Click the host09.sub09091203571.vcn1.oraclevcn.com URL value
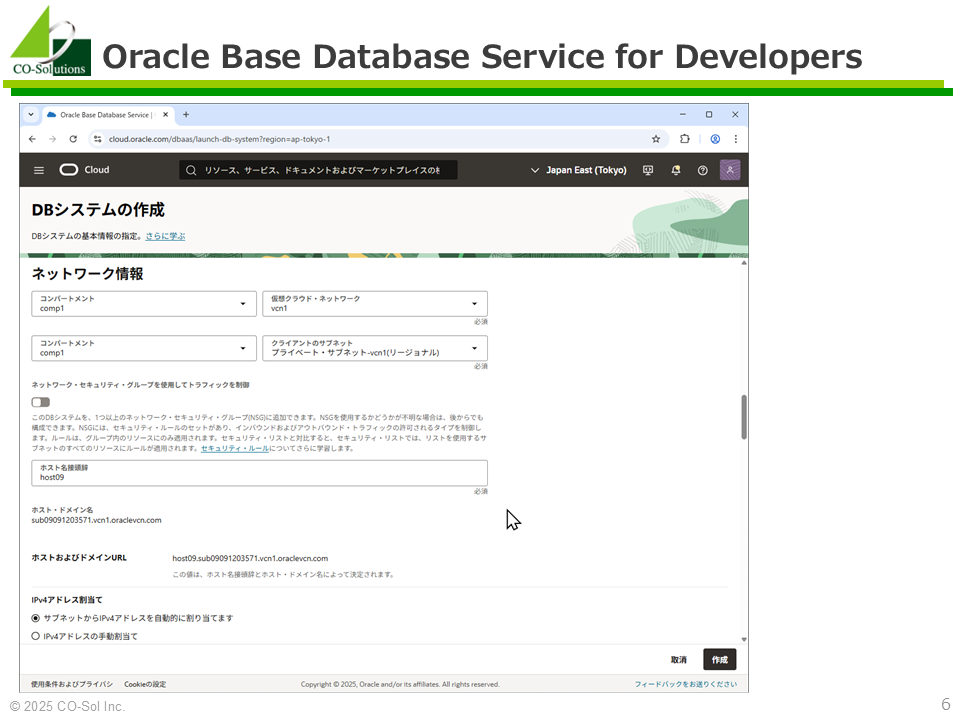 tap(250, 558)
